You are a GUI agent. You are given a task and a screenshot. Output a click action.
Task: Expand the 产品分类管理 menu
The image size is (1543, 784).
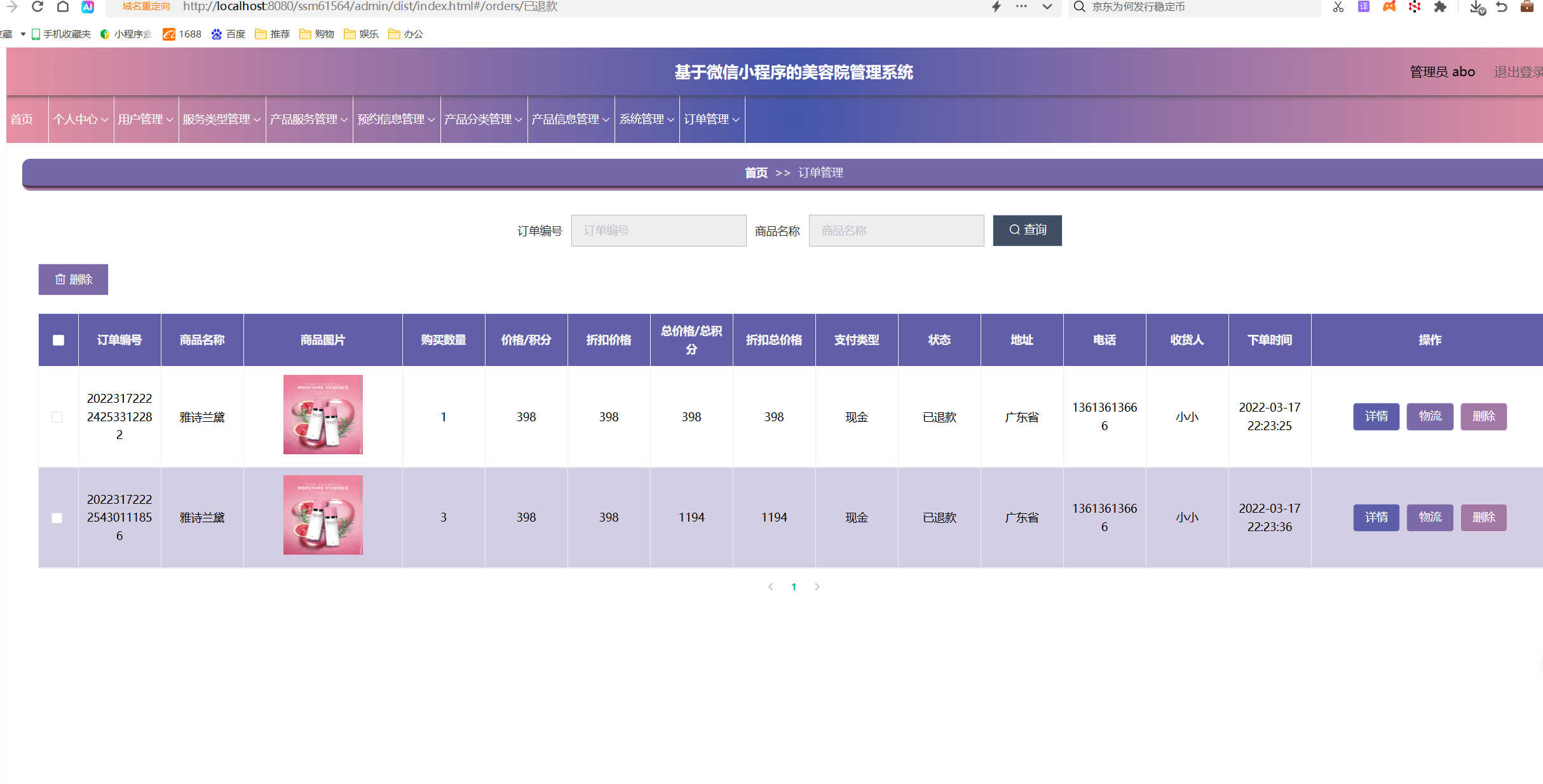click(x=484, y=119)
